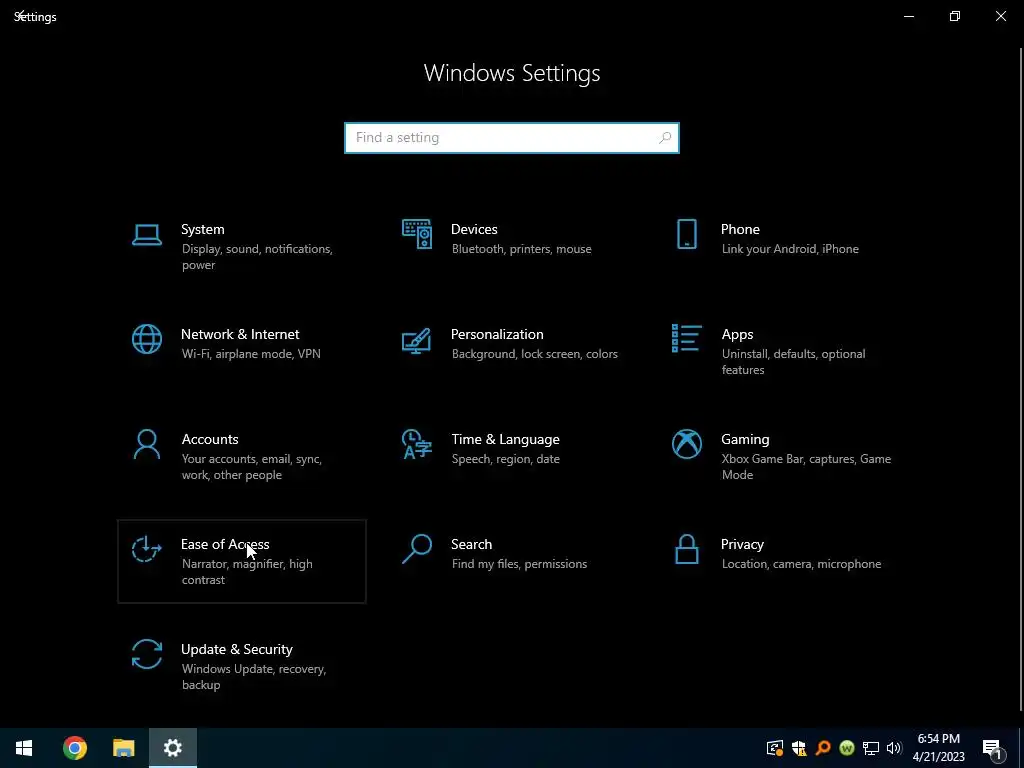Go to Phone settings title
Image resolution: width=1024 pixels, height=768 pixels.
tap(740, 229)
